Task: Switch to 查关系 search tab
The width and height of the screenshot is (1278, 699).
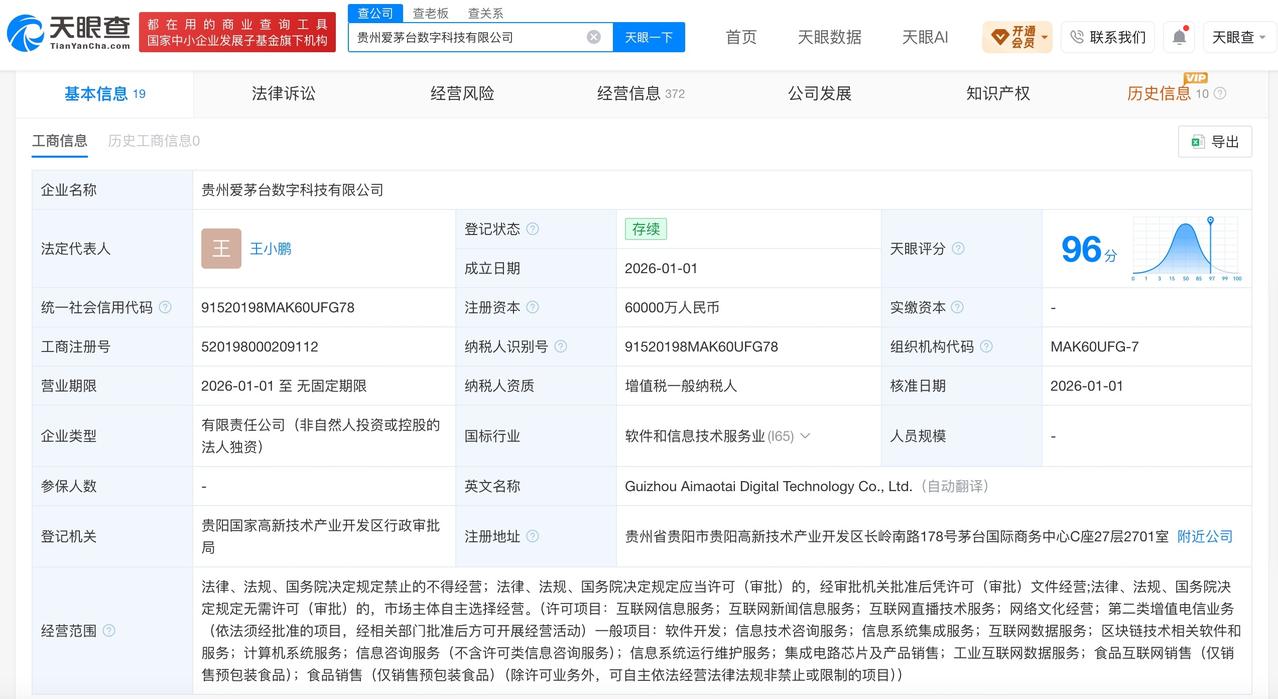Action: [486, 13]
